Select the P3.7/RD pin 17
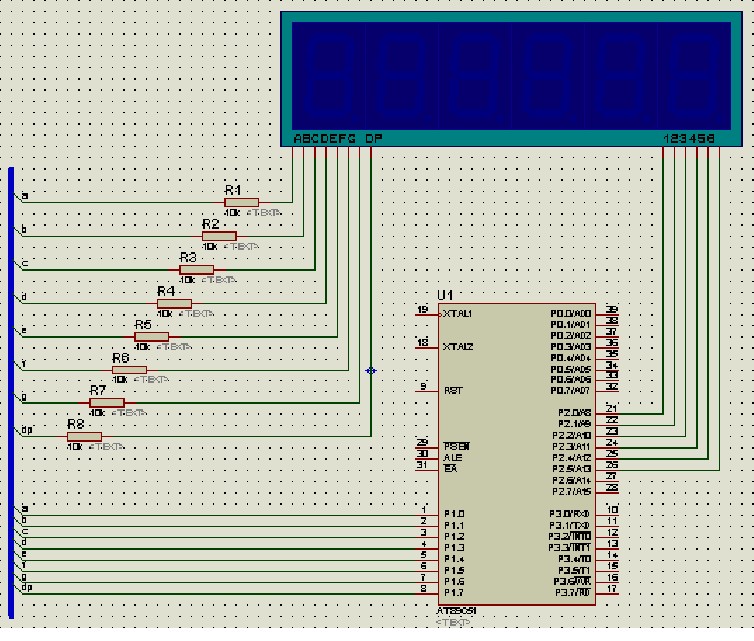754x641 pixels. pyautogui.click(x=607, y=594)
